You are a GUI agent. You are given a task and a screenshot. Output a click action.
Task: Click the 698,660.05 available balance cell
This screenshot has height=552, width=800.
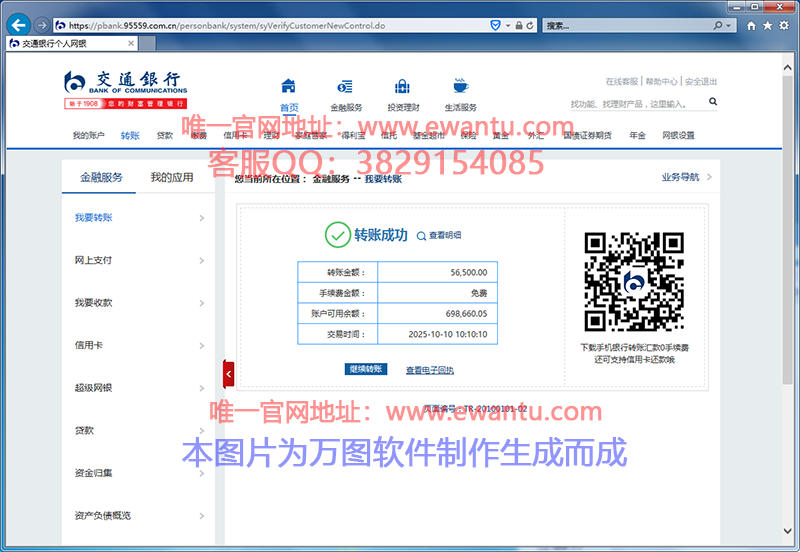[x=437, y=314]
